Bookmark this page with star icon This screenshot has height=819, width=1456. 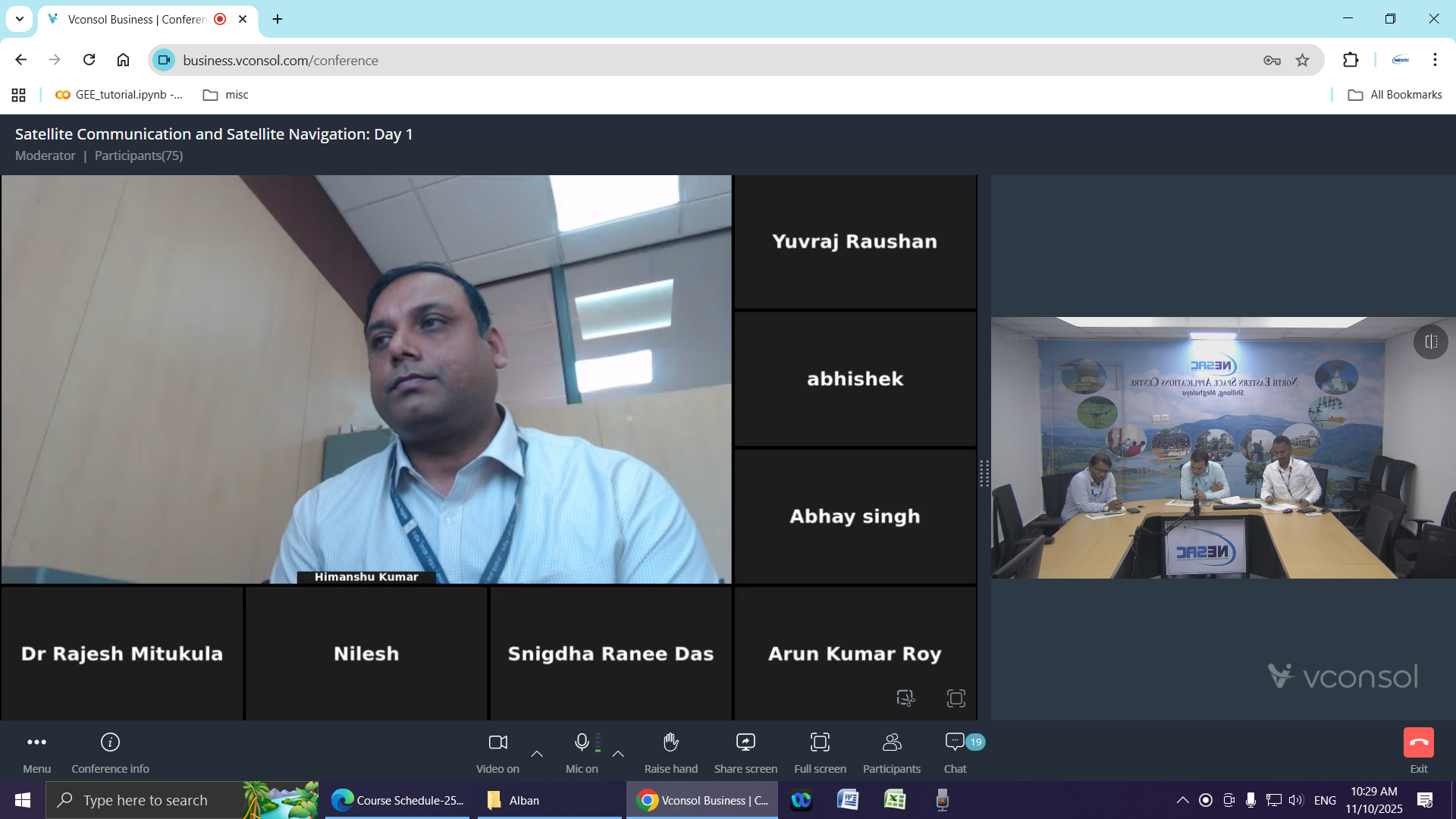tap(1302, 61)
